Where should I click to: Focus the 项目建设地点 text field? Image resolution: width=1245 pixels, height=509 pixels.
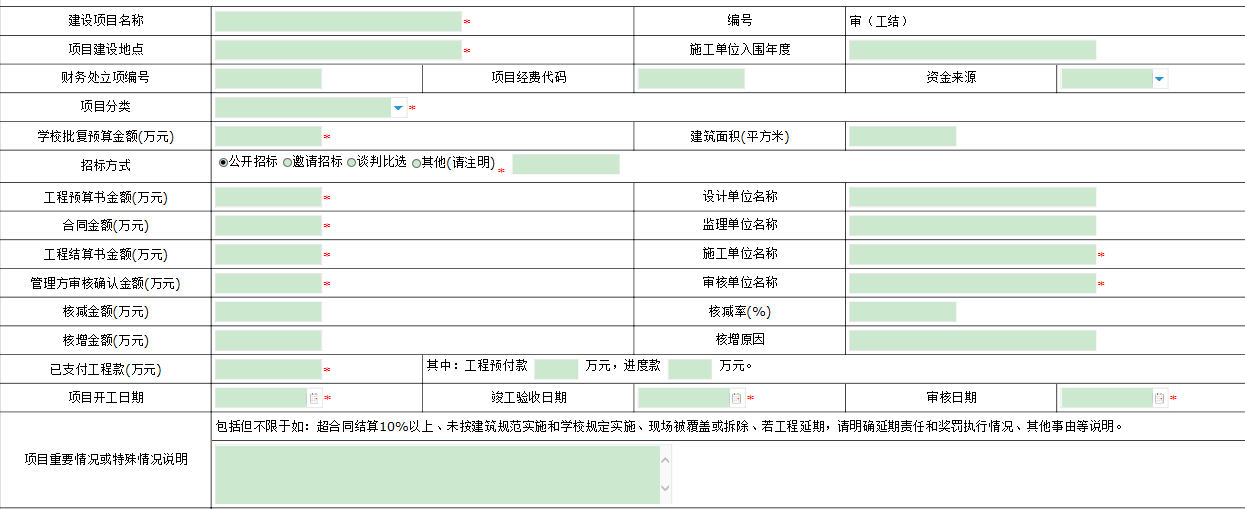click(337, 50)
